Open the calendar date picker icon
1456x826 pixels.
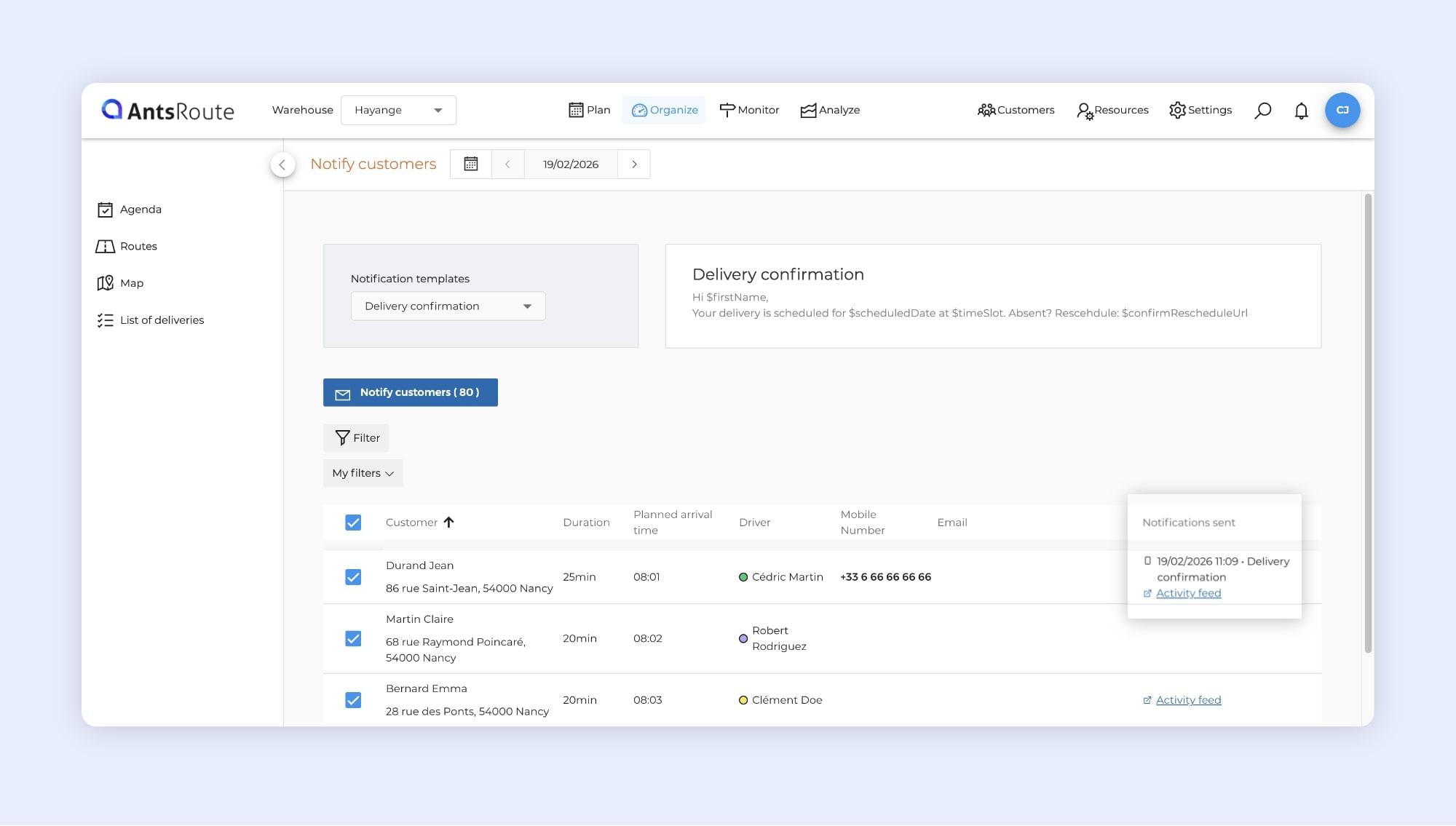[x=471, y=164]
